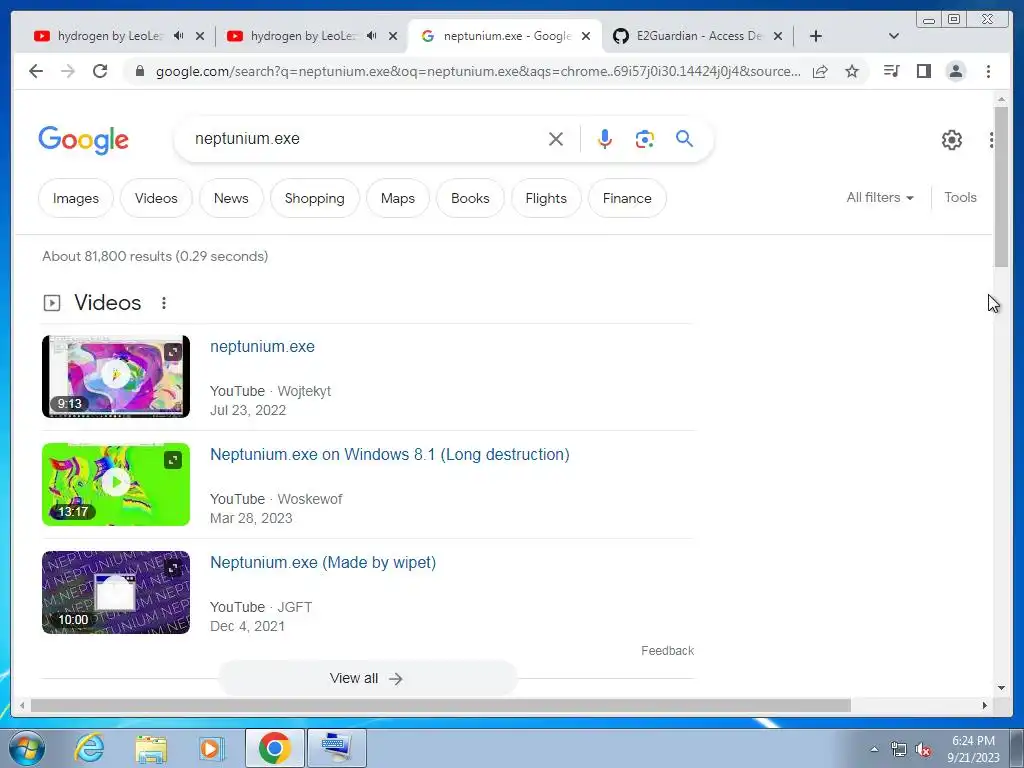1024x768 pixels.
Task: Click the scroll down arrow
Action: [x=1001, y=688]
